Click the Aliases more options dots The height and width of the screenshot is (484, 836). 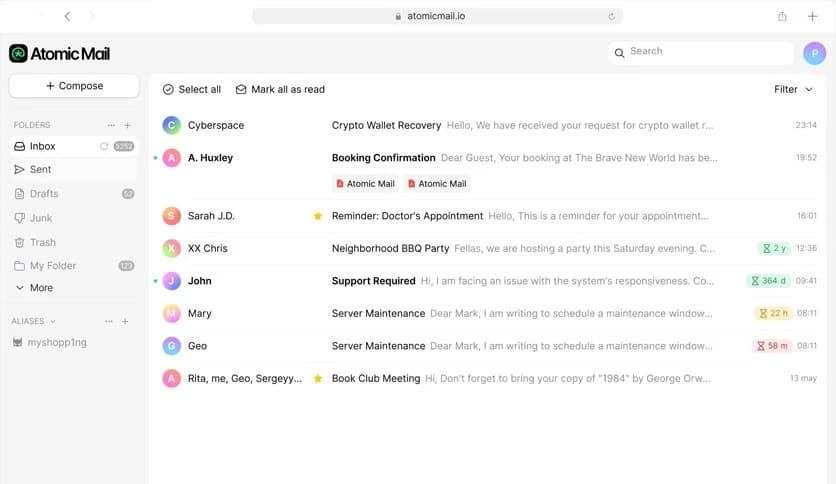click(109, 321)
